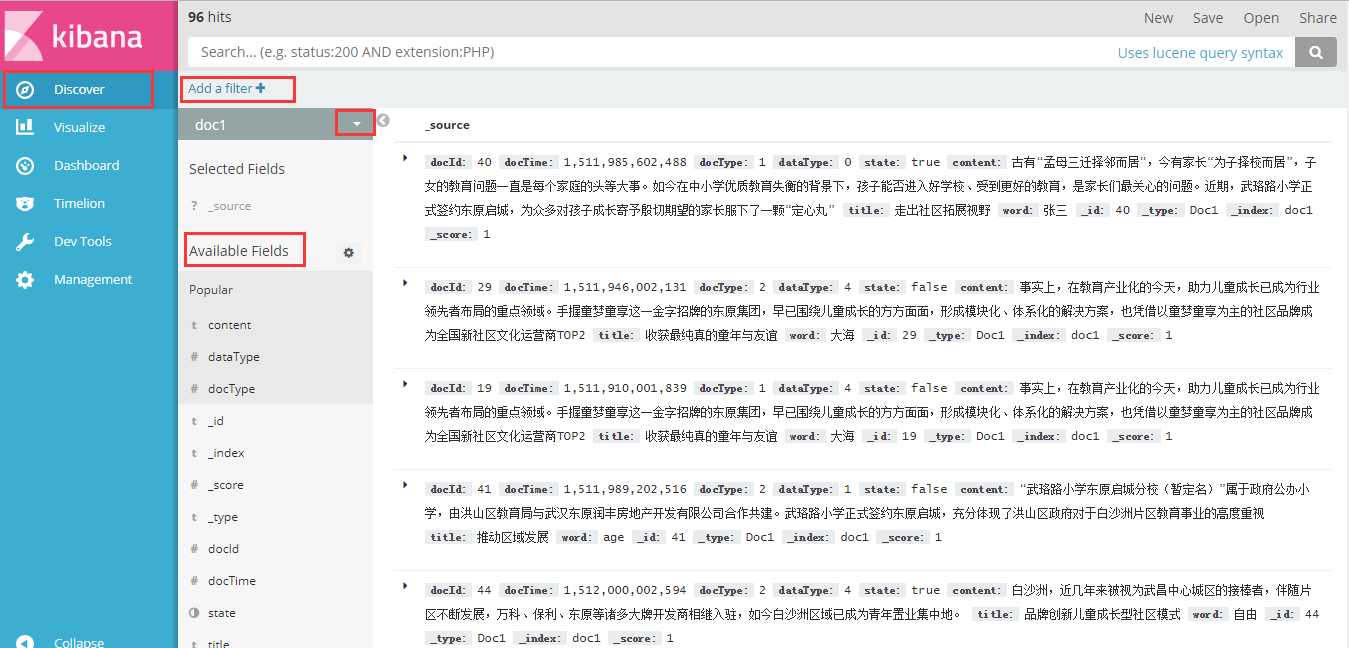1349x648 pixels.
Task: Click the 96 hits count
Action: [x=210, y=17]
